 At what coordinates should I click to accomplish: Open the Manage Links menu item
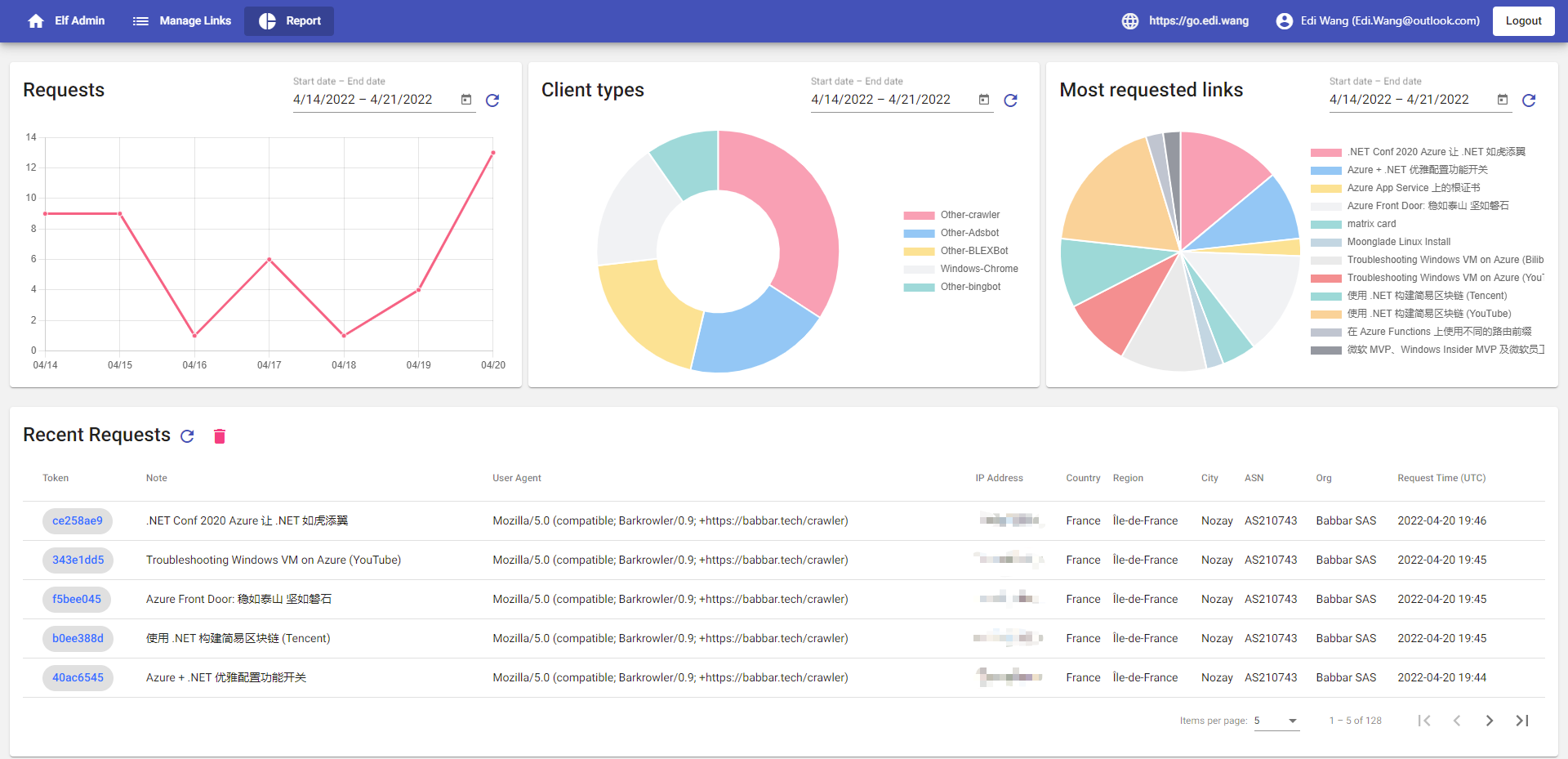coord(181,21)
